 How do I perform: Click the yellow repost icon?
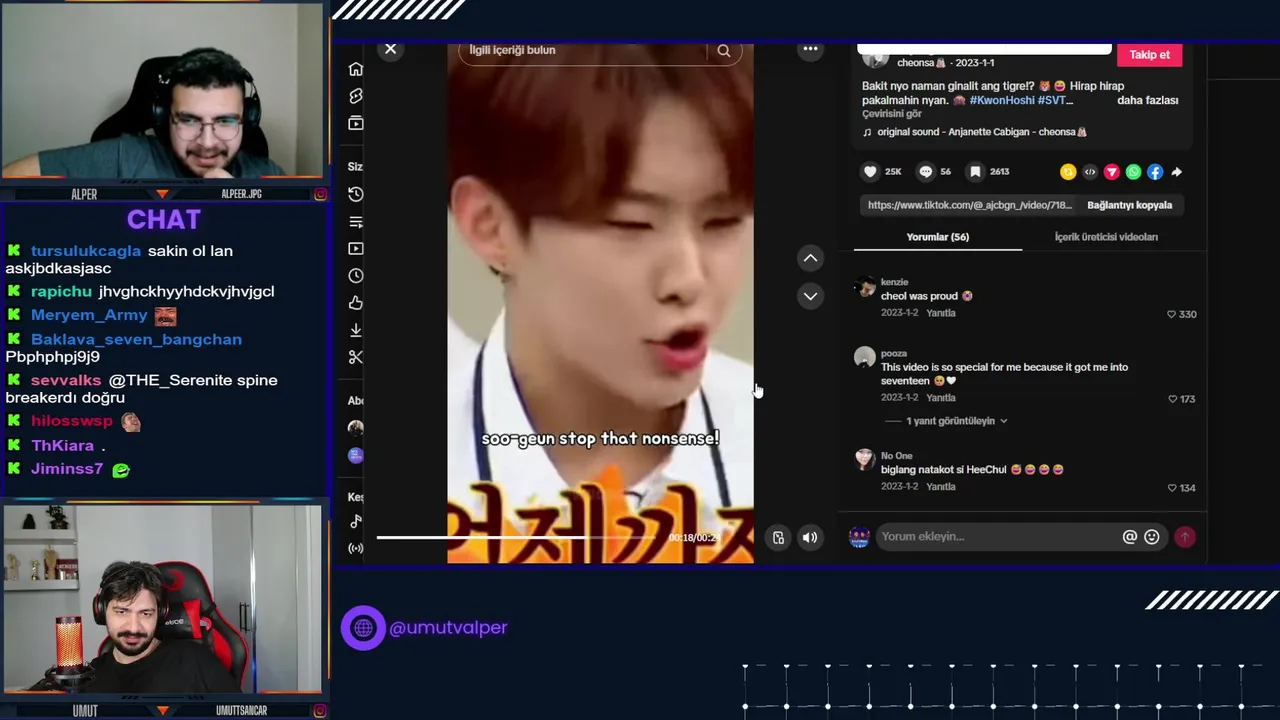point(1068,172)
